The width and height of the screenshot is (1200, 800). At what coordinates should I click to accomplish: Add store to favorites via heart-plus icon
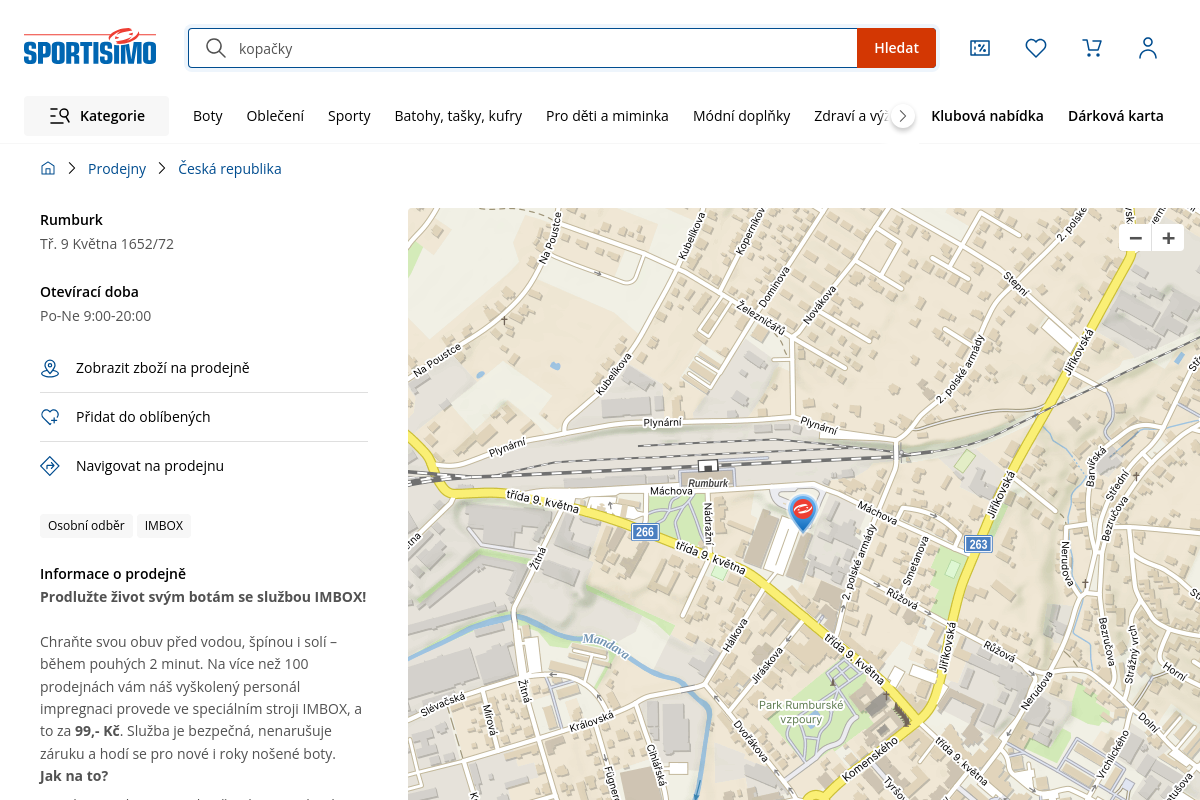point(50,417)
